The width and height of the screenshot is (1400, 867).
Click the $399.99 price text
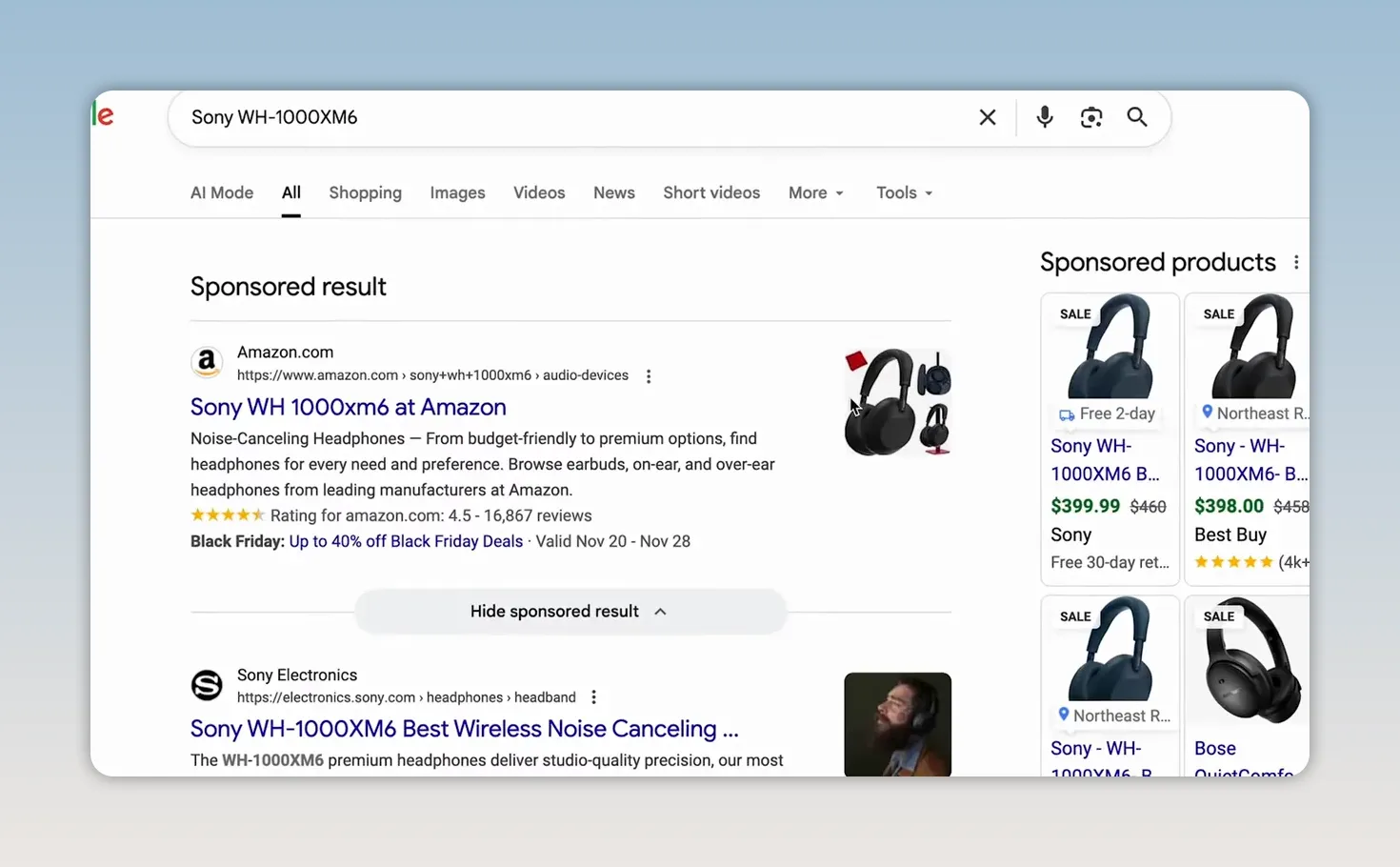pos(1086,506)
